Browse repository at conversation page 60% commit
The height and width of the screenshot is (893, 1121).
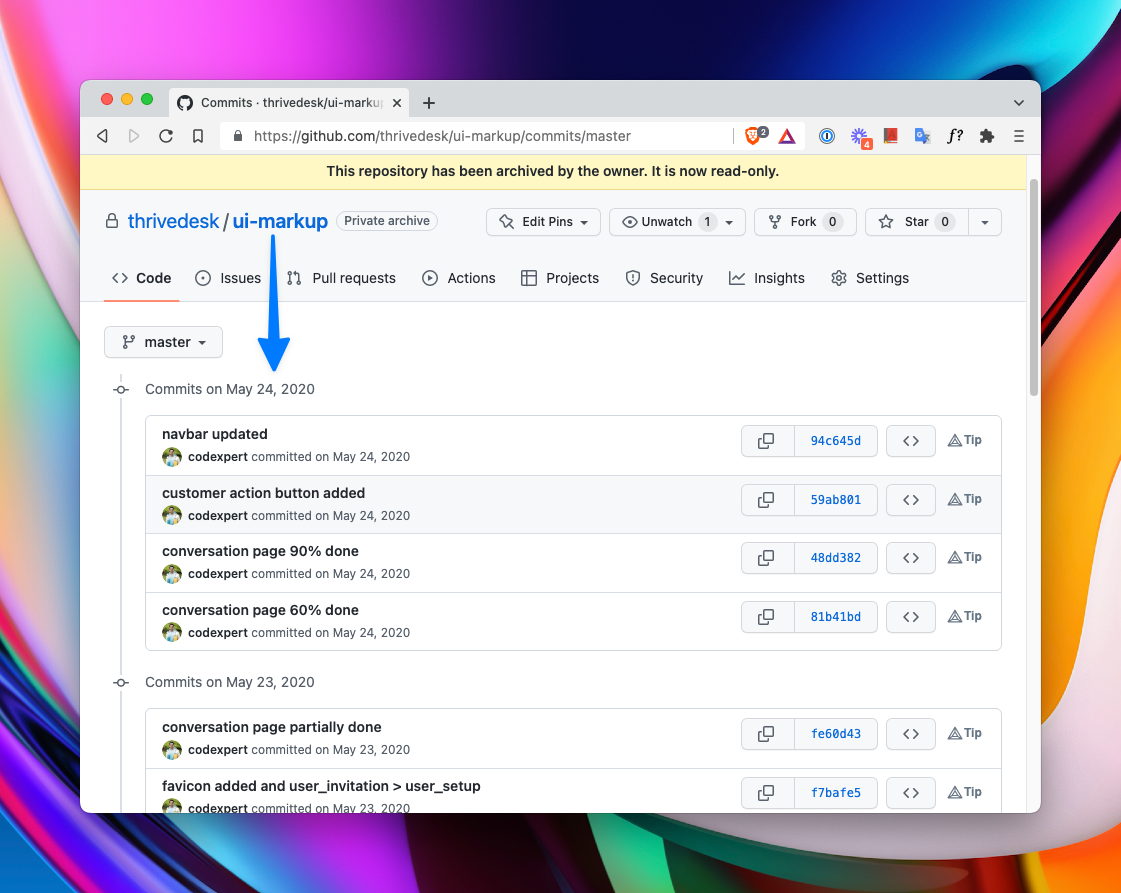[x=911, y=616]
